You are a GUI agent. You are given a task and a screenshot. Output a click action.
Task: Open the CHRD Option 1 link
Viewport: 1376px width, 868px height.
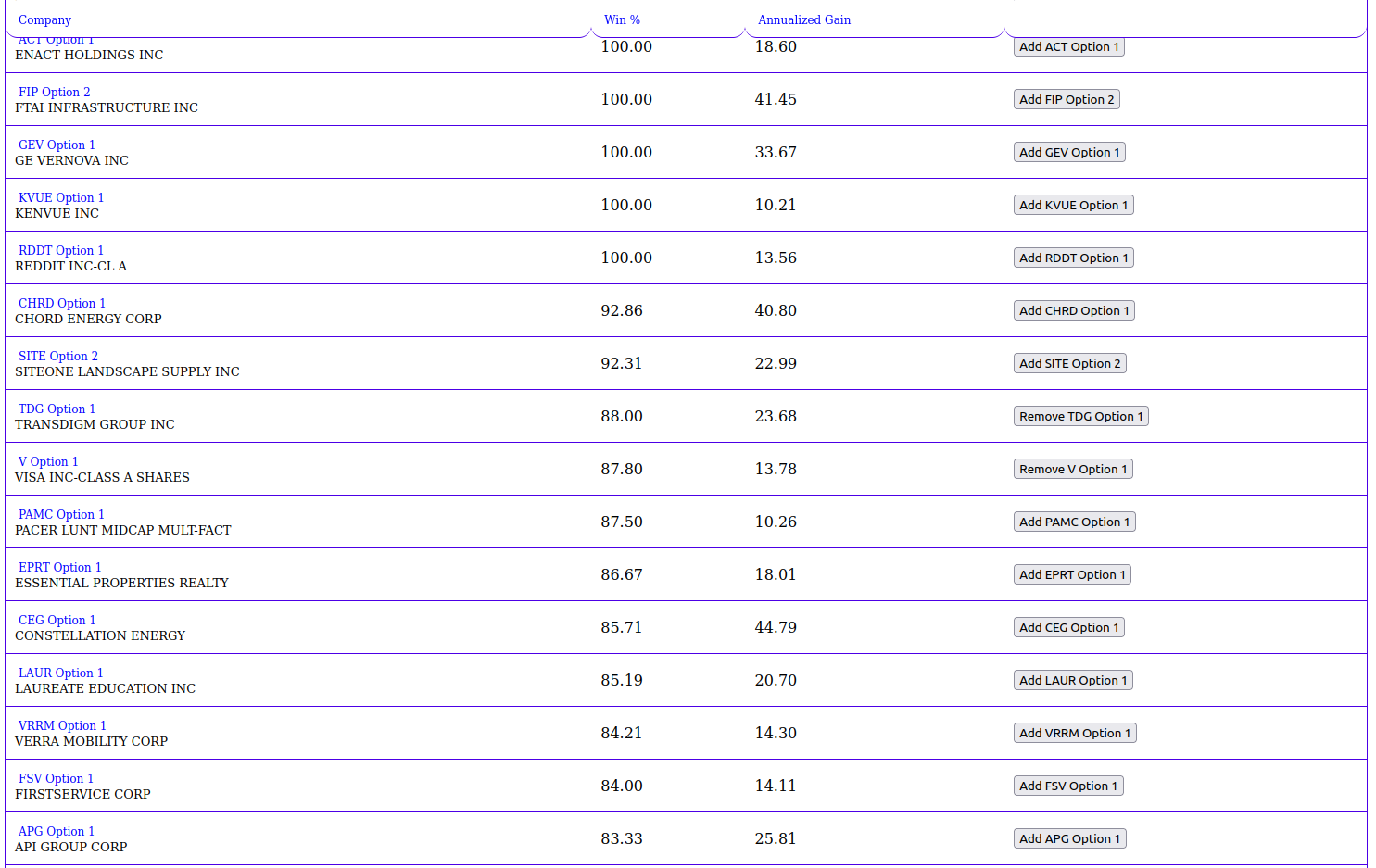coord(62,303)
